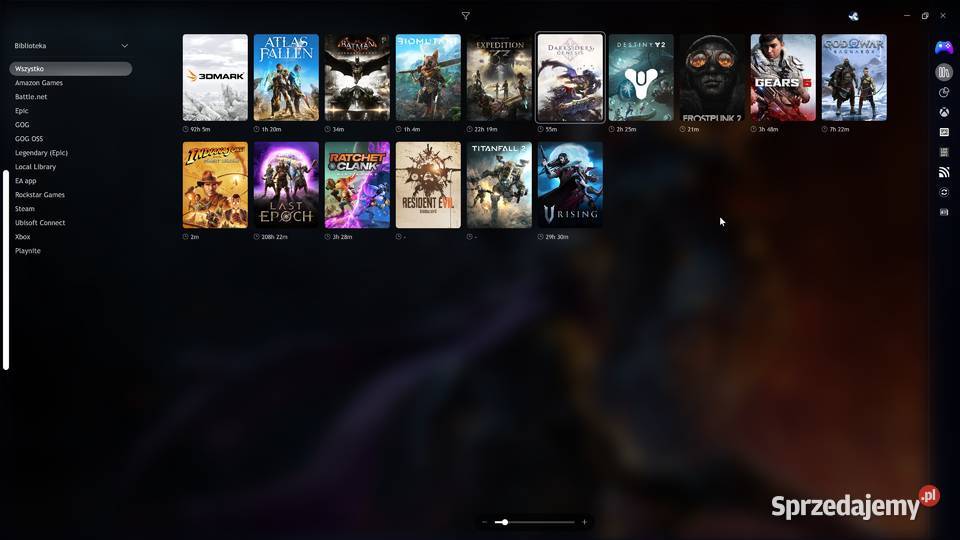Select the Last Epoch cover
This screenshot has height=540, width=960.
click(x=286, y=185)
